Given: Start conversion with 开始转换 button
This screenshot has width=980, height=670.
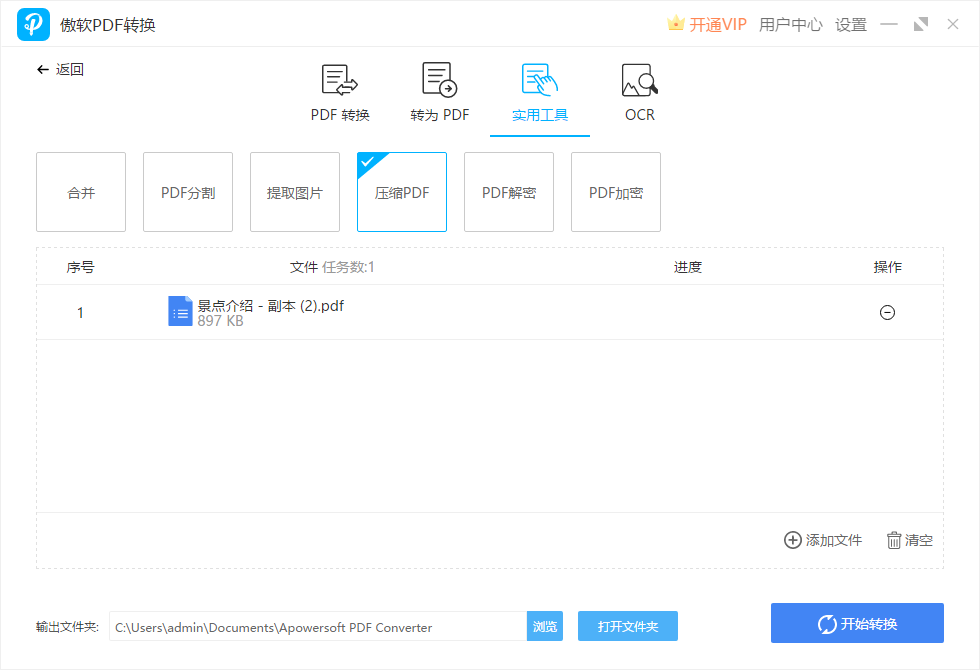Looking at the screenshot, I should click(x=857, y=623).
